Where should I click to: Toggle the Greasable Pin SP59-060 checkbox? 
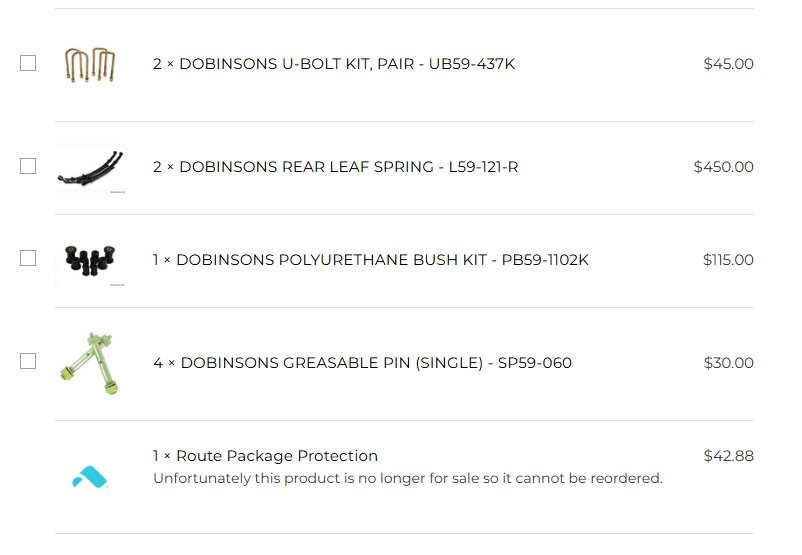pos(28,361)
